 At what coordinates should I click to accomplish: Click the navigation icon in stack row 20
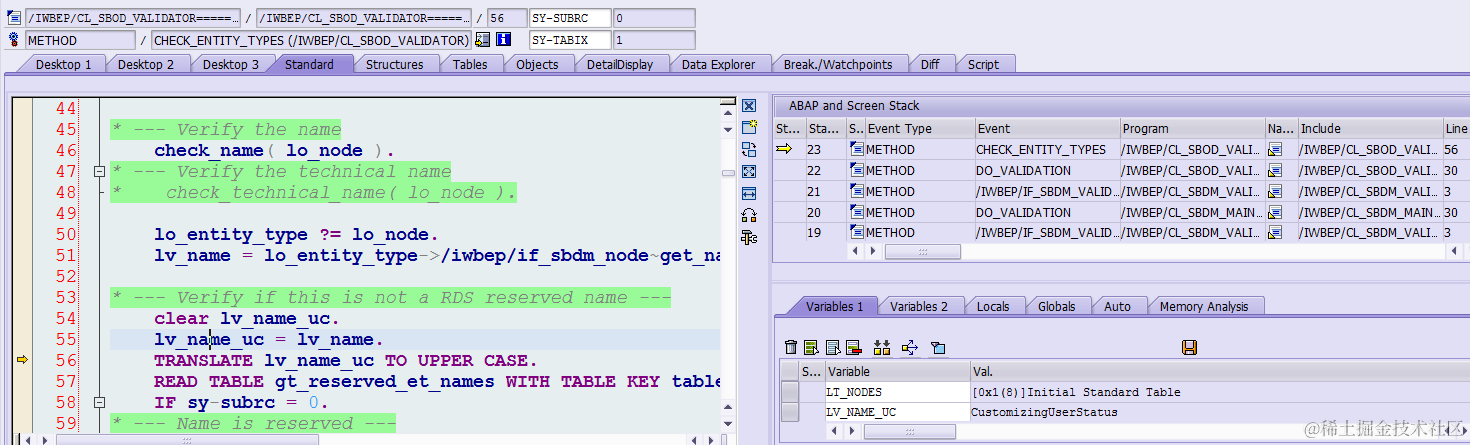1275,212
